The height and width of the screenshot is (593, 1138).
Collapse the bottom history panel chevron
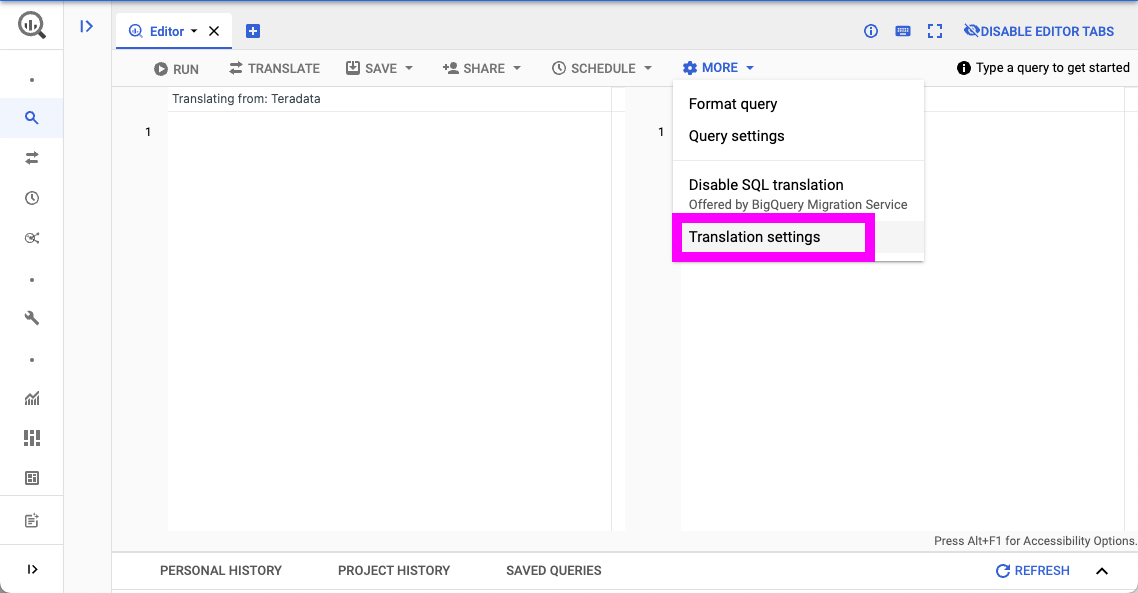click(x=1101, y=570)
